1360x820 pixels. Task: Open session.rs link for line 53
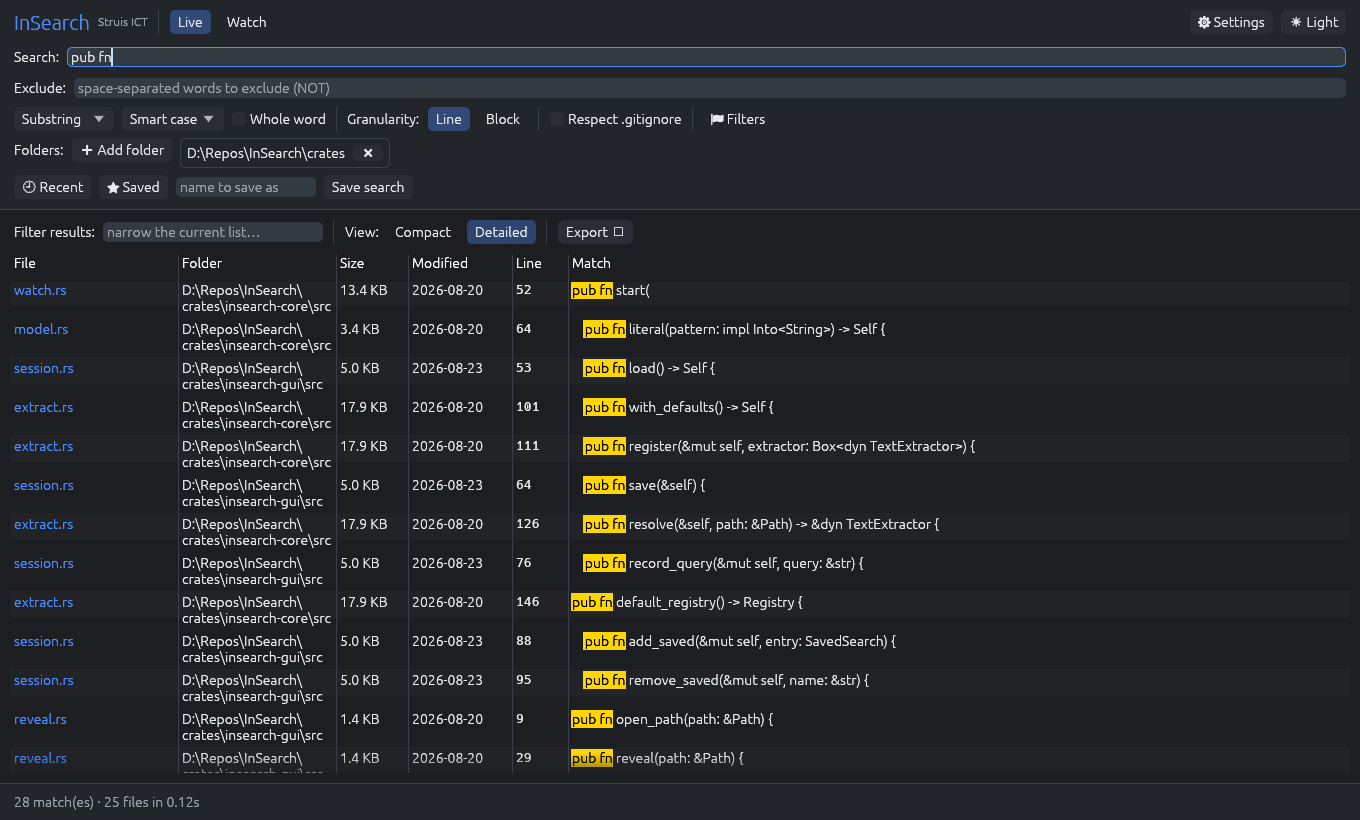tap(44, 368)
